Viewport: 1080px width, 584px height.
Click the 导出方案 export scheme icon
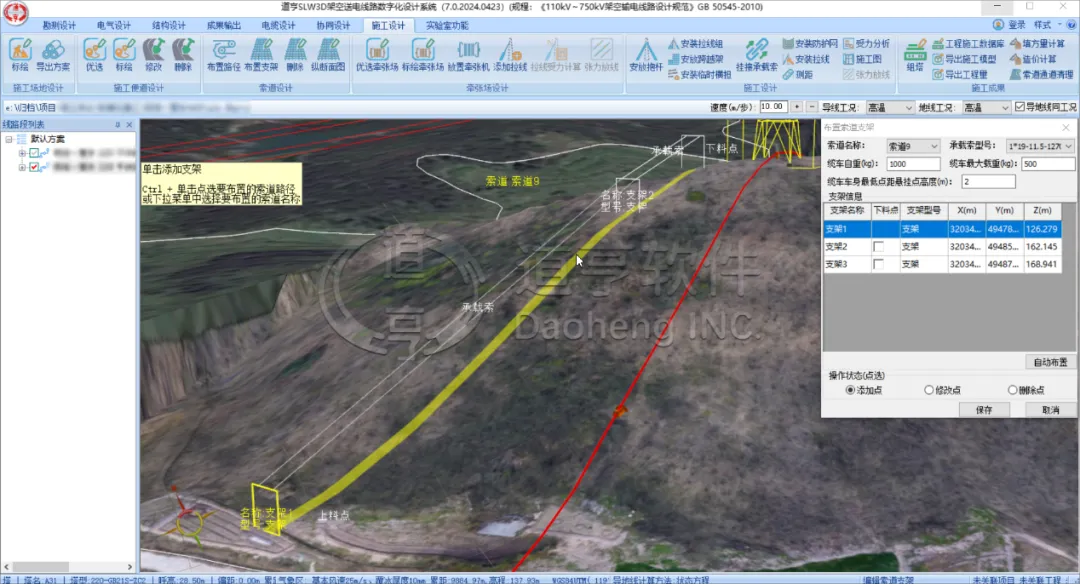coord(53,54)
